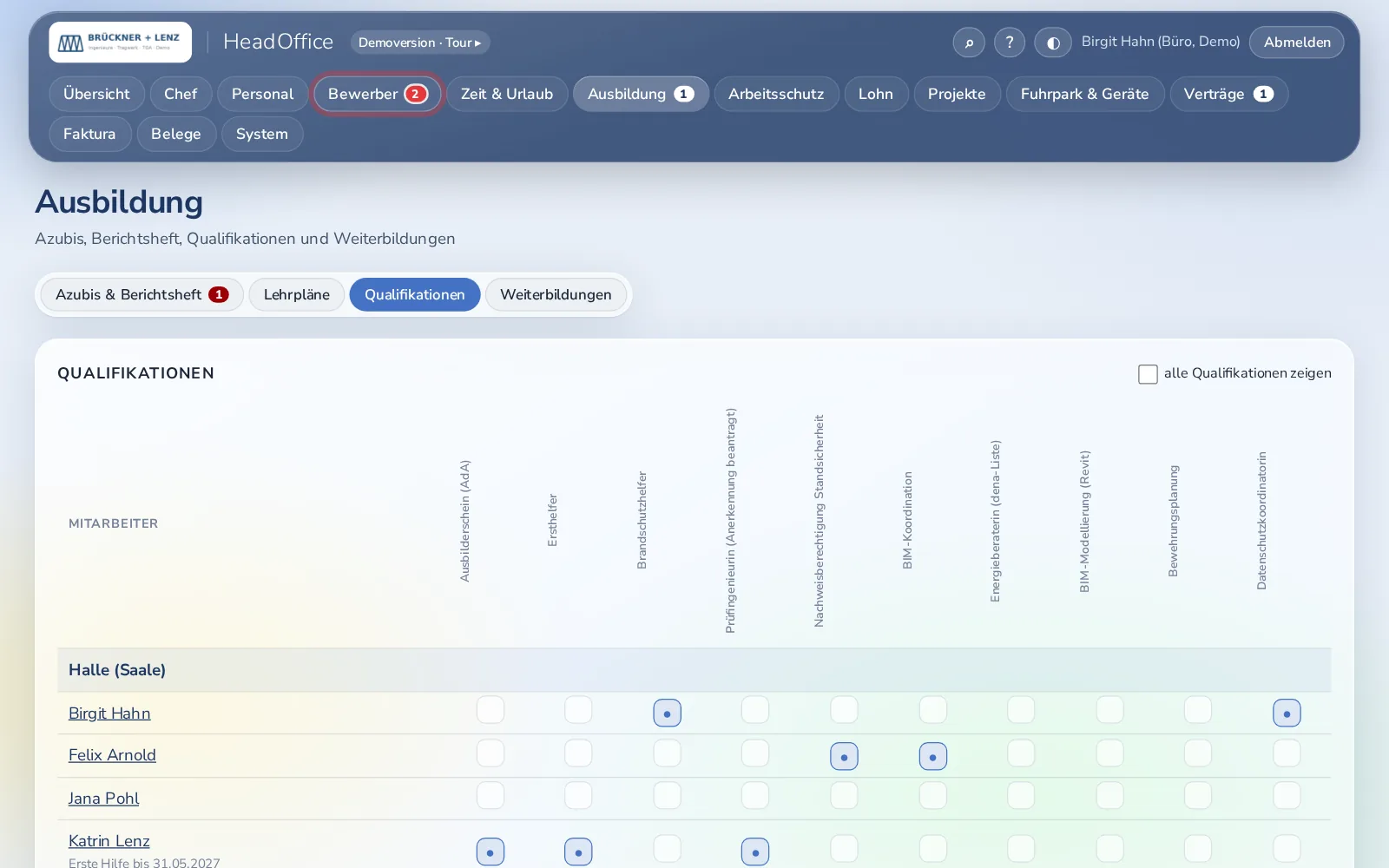Check Birgit Hahn's Bewehrungsplanung qualification
This screenshot has height=868, width=1389.
tap(1198, 710)
